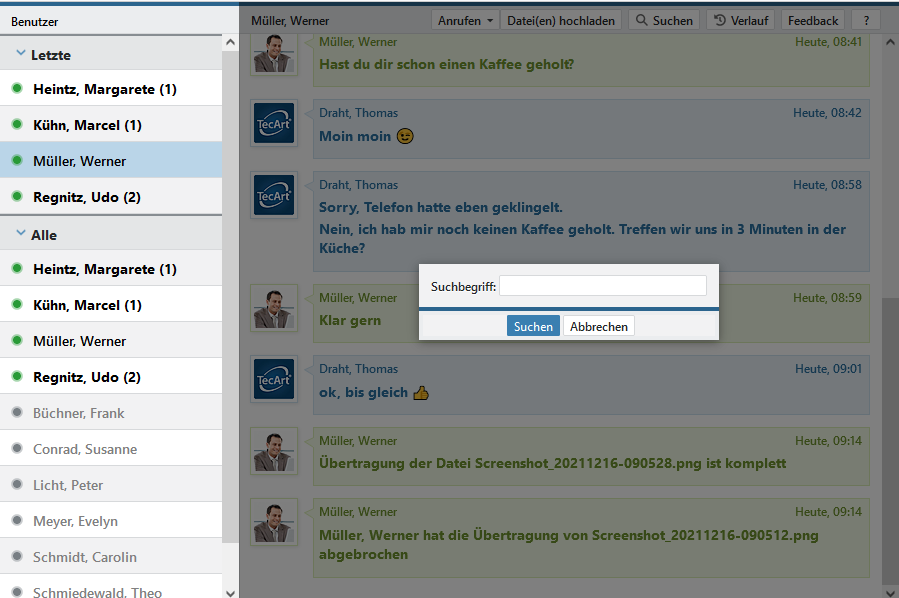899x598 pixels.
Task: Click the Suchbegriff text field
Action: 603,286
